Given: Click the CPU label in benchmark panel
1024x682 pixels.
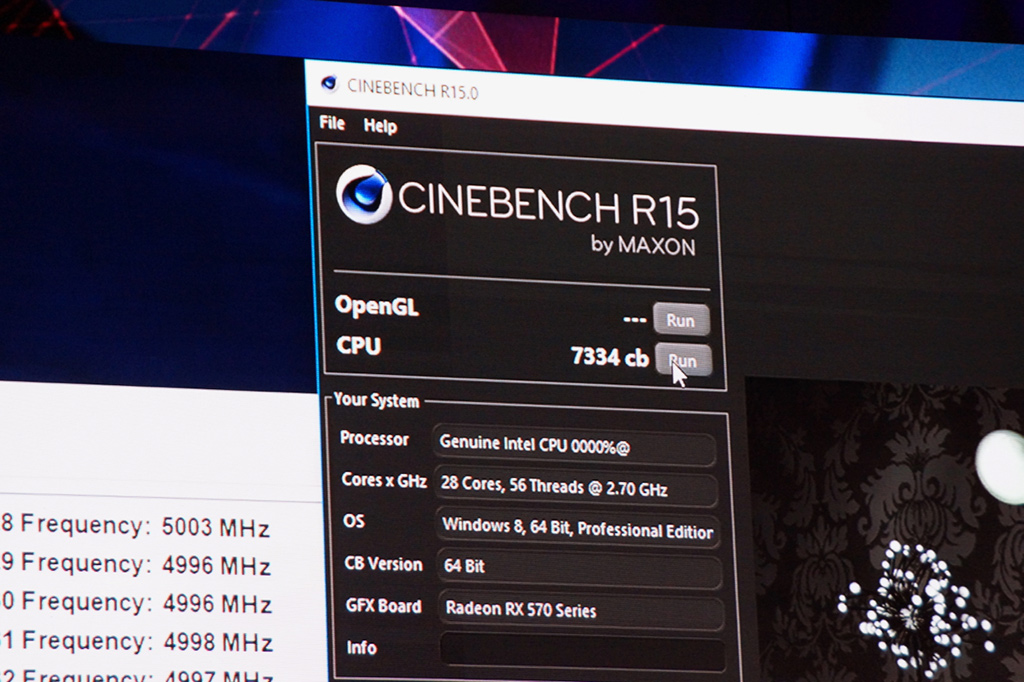Looking at the screenshot, I should pos(359,346).
